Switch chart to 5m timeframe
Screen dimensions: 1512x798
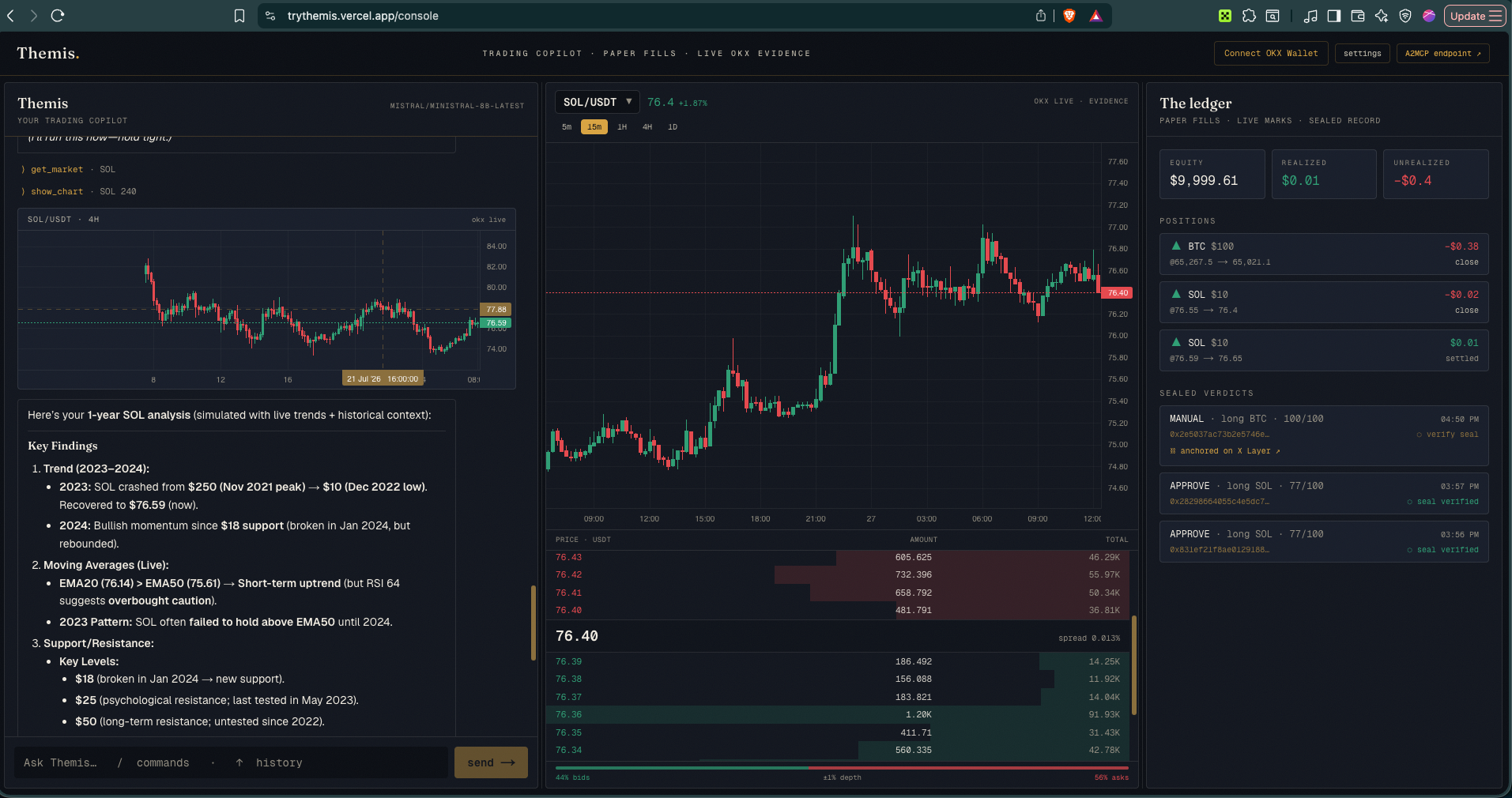pos(567,127)
